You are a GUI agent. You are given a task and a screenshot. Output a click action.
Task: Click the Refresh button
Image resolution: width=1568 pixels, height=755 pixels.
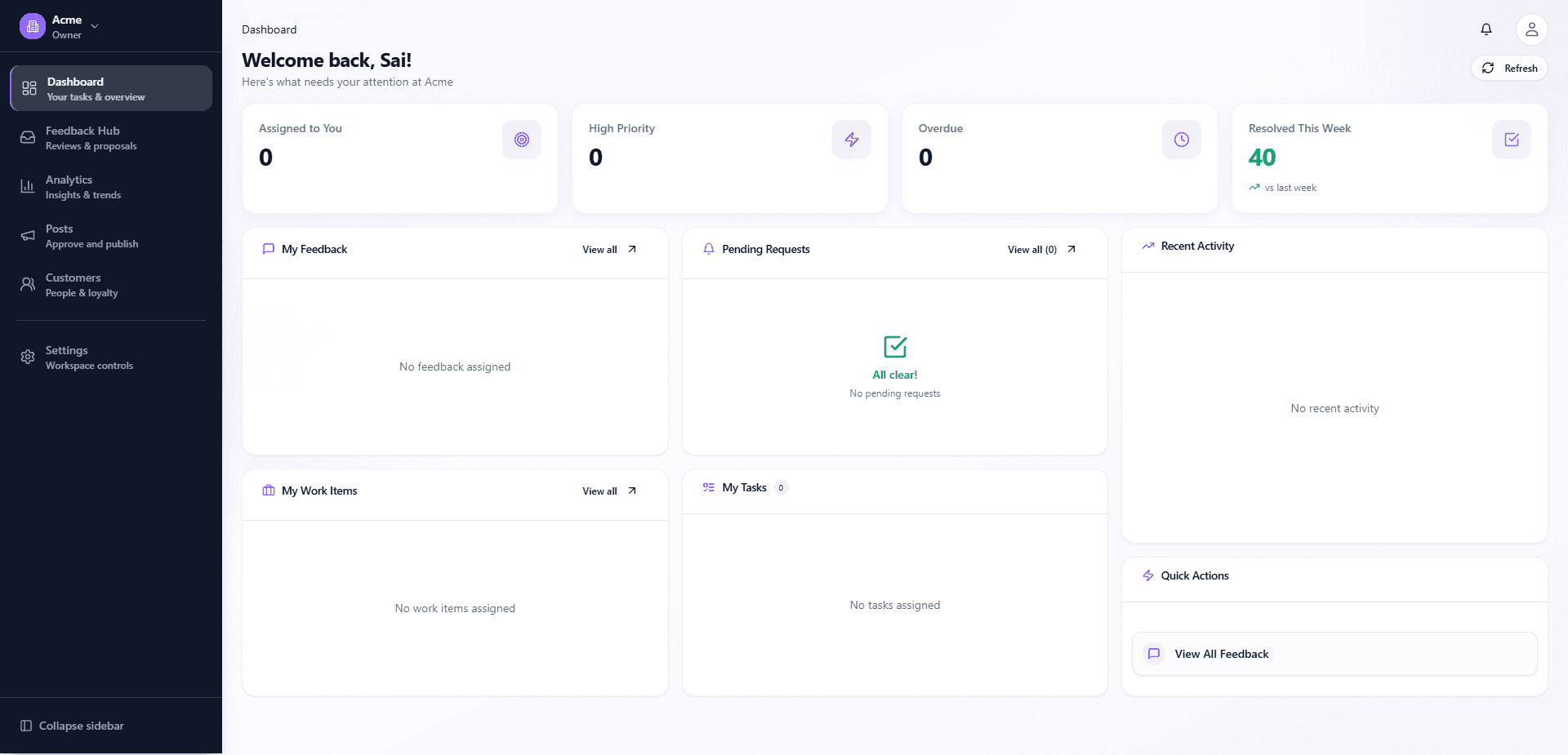1508,68
